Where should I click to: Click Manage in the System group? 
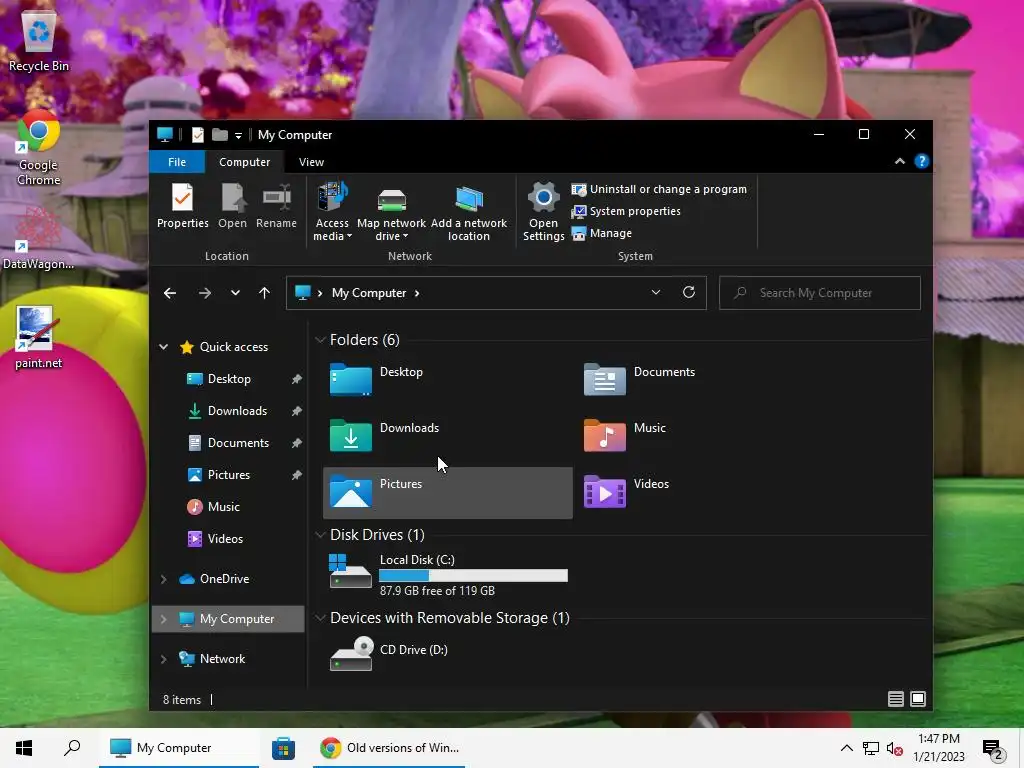coord(601,233)
